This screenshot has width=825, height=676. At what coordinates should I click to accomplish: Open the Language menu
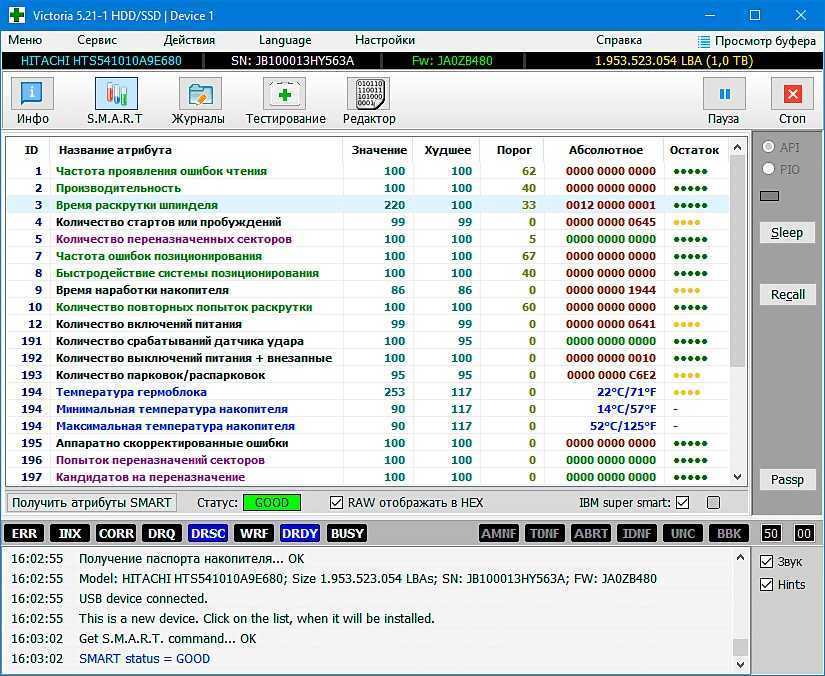click(x=285, y=40)
